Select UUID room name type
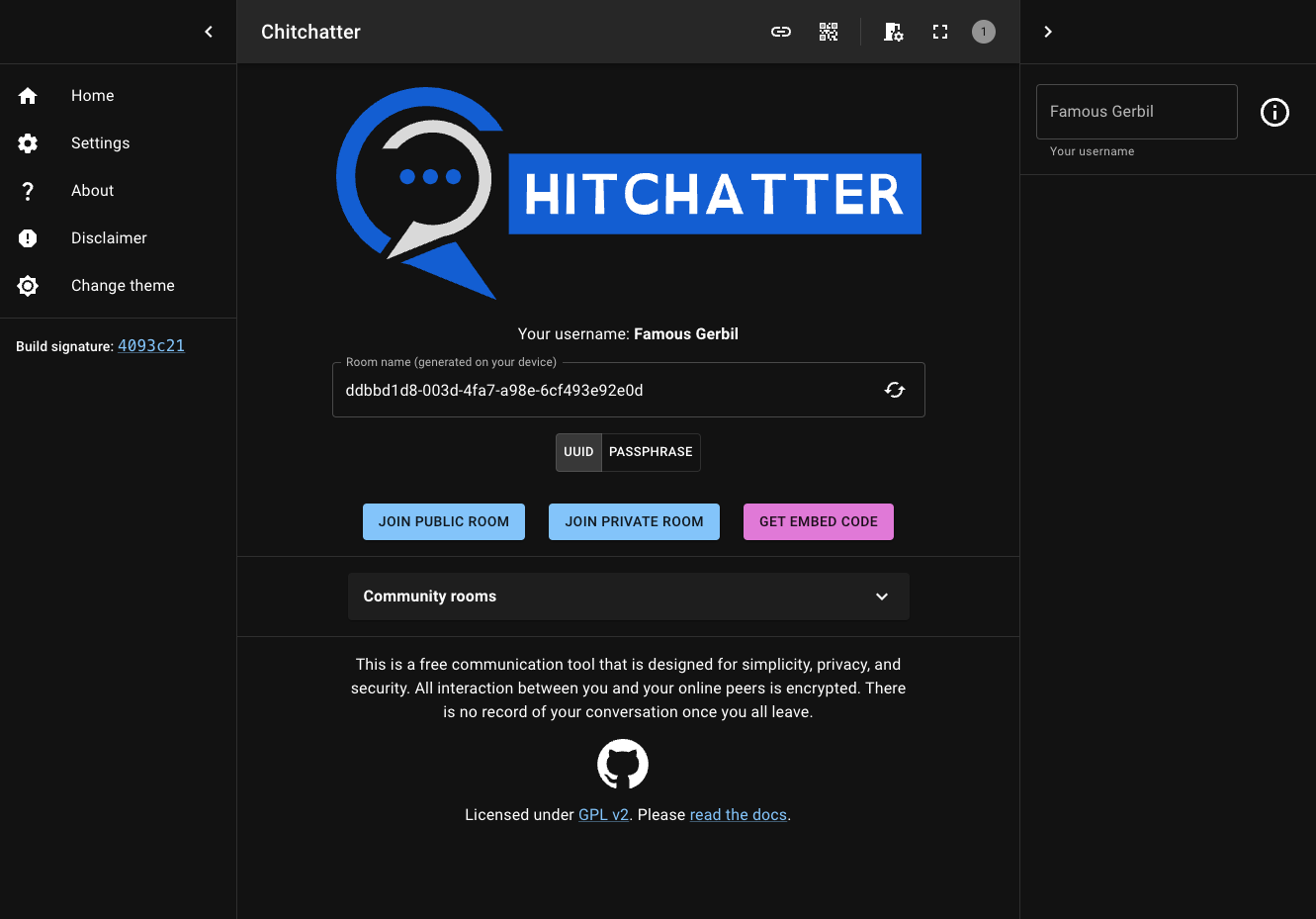 (x=578, y=452)
